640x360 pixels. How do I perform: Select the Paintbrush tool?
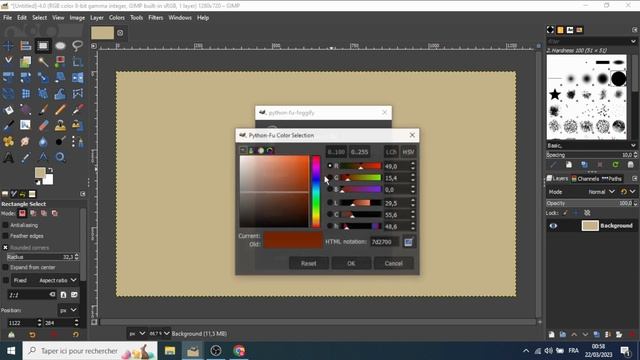tap(43, 109)
